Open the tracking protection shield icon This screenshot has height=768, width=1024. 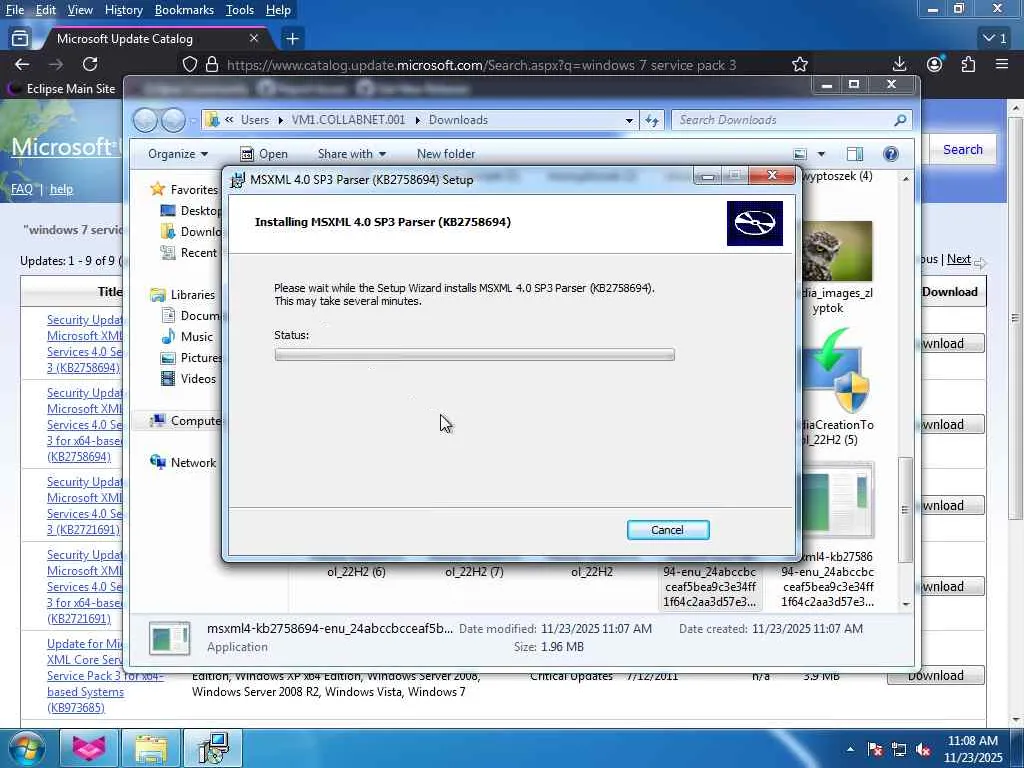189,65
